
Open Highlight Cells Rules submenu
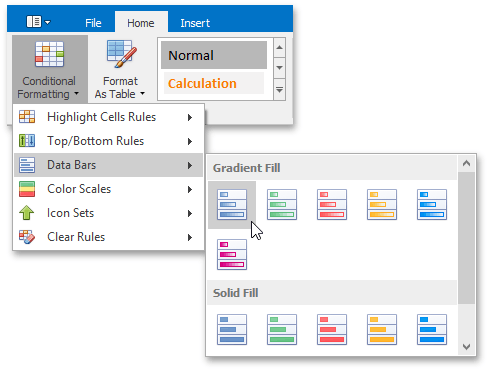(x=109, y=117)
